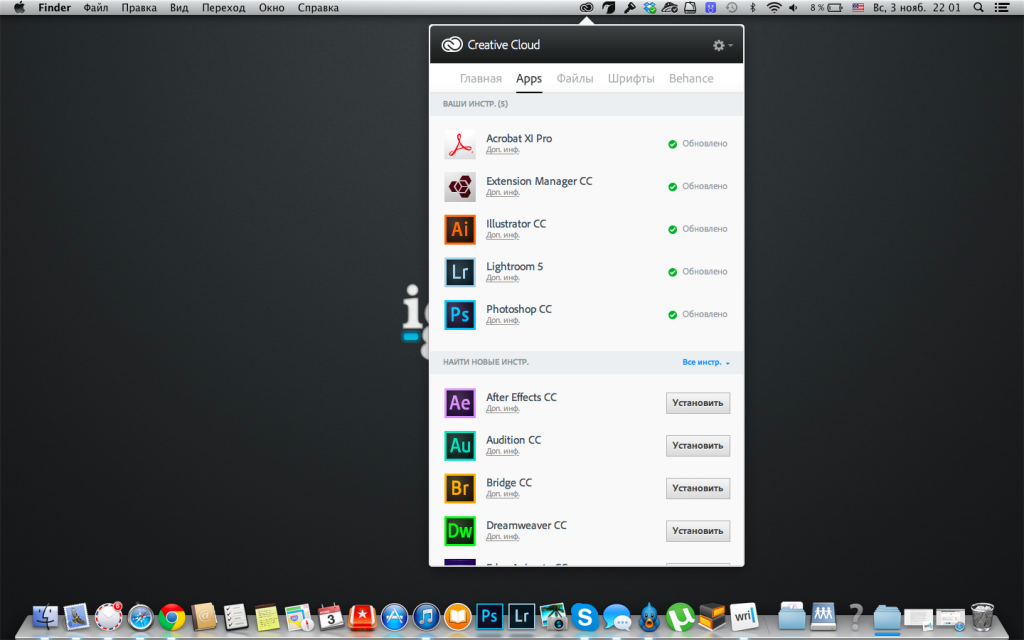
Task: Open the gear settings dropdown
Action: point(722,45)
